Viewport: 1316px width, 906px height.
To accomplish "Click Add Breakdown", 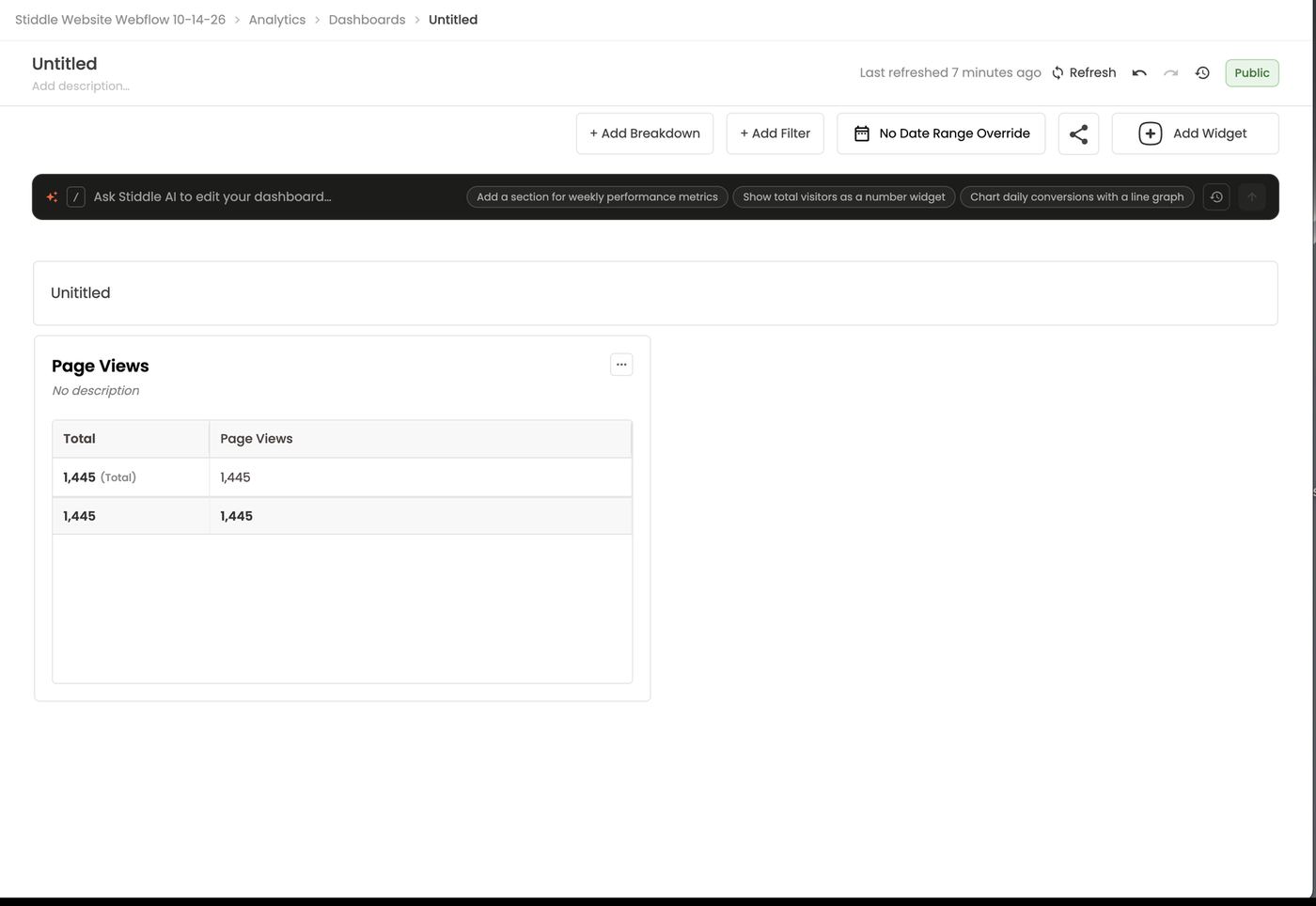I will [645, 133].
